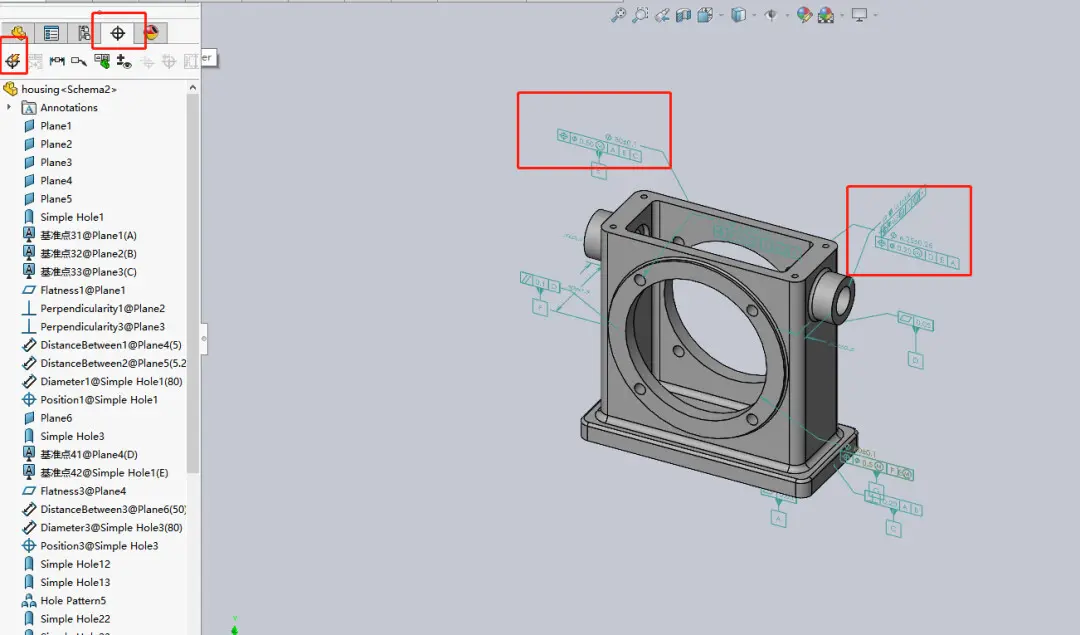This screenshot has height=635, width=1080.
Task: Open the View Orientation dropdown arrow
Action: pos(721,14)
